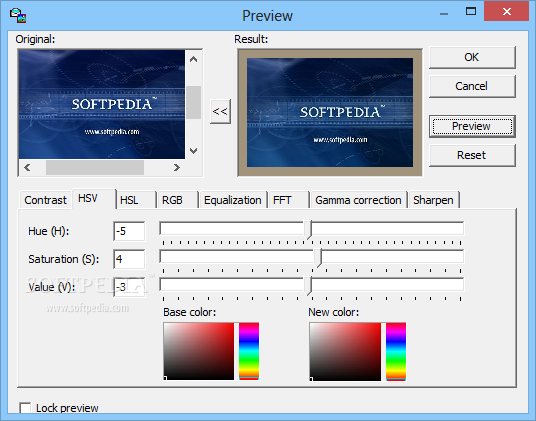
Task: Open the Equalization tab
Action: click(x=233, y=200)
